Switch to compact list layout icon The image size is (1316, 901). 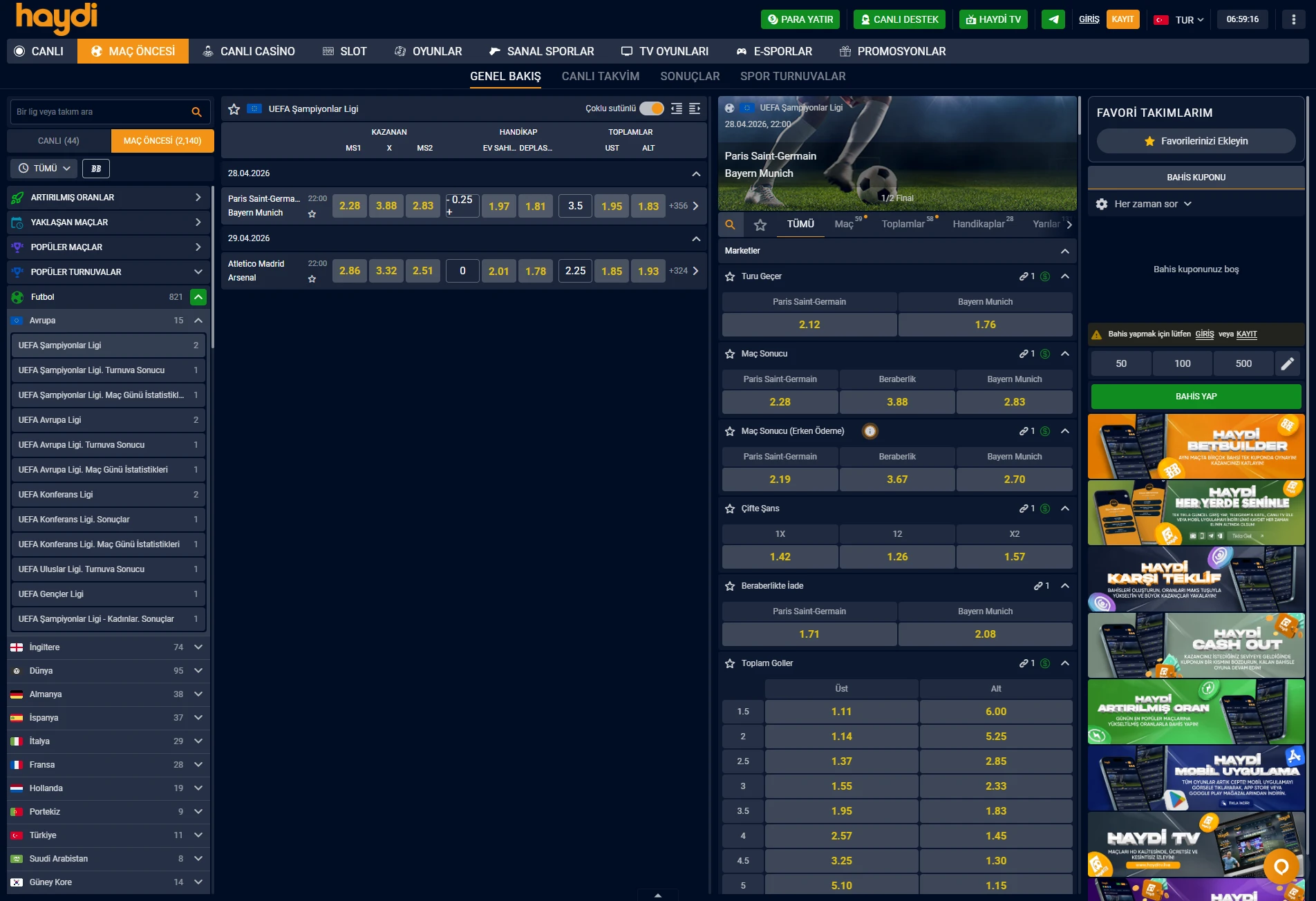pyautogui.click(x=677, y=108)
